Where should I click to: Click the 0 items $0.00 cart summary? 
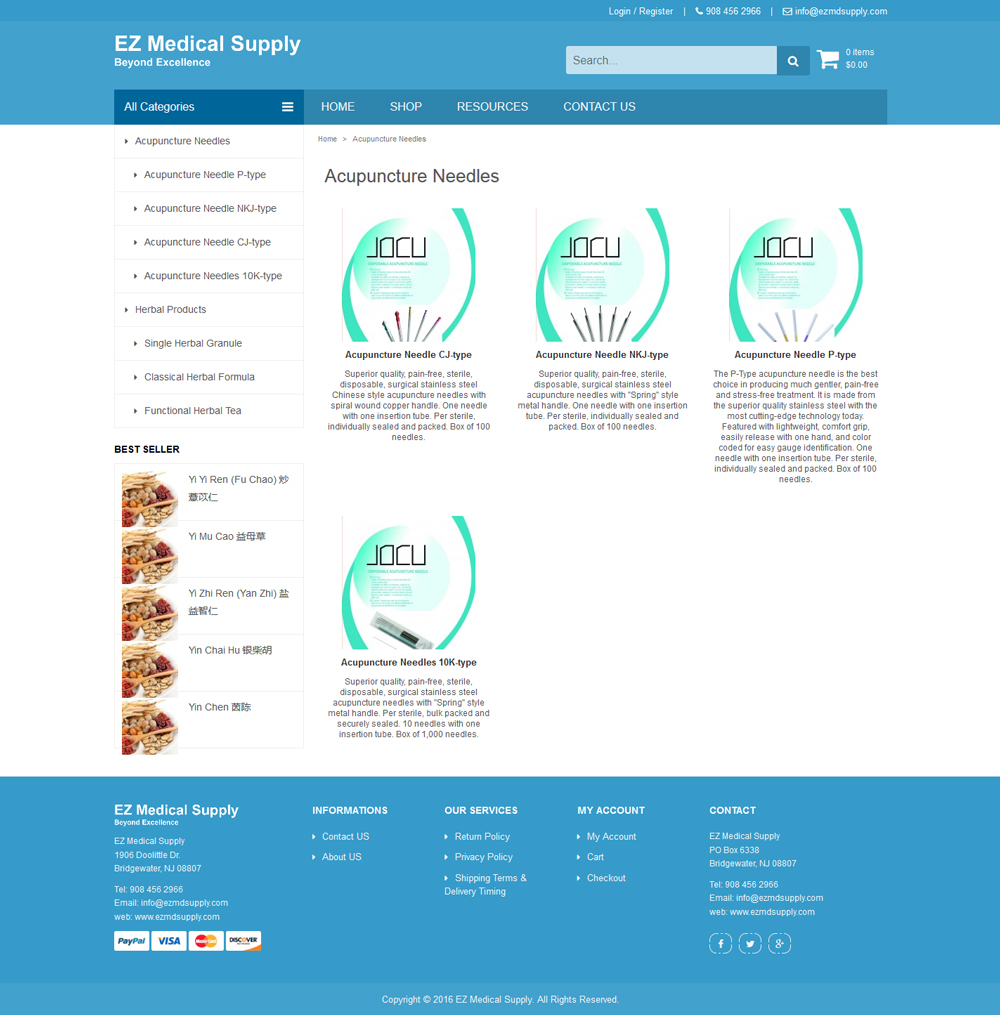pos(860,58)
